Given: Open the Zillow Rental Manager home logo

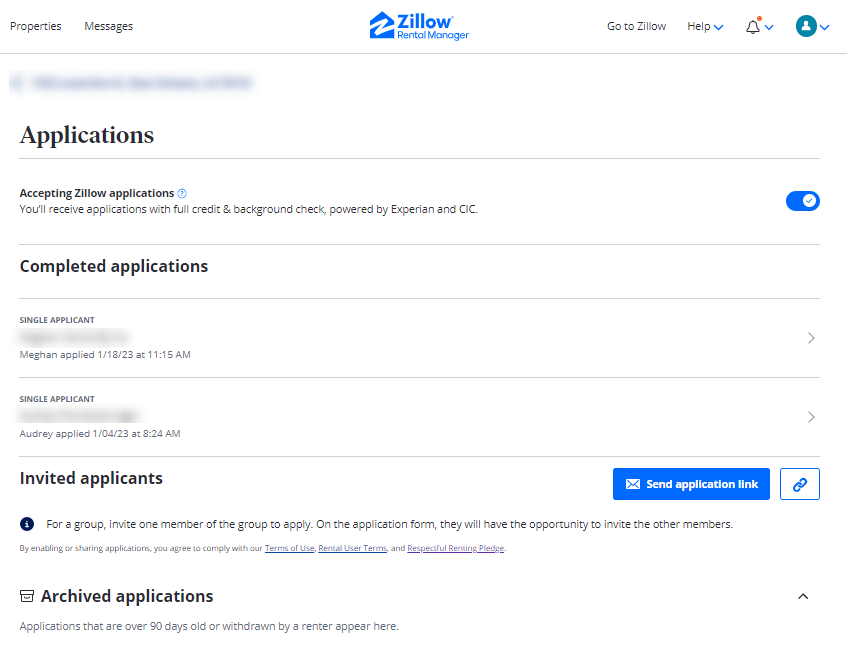Looking at the screenshot, I should pyautogui.click(x=418, y=26).
